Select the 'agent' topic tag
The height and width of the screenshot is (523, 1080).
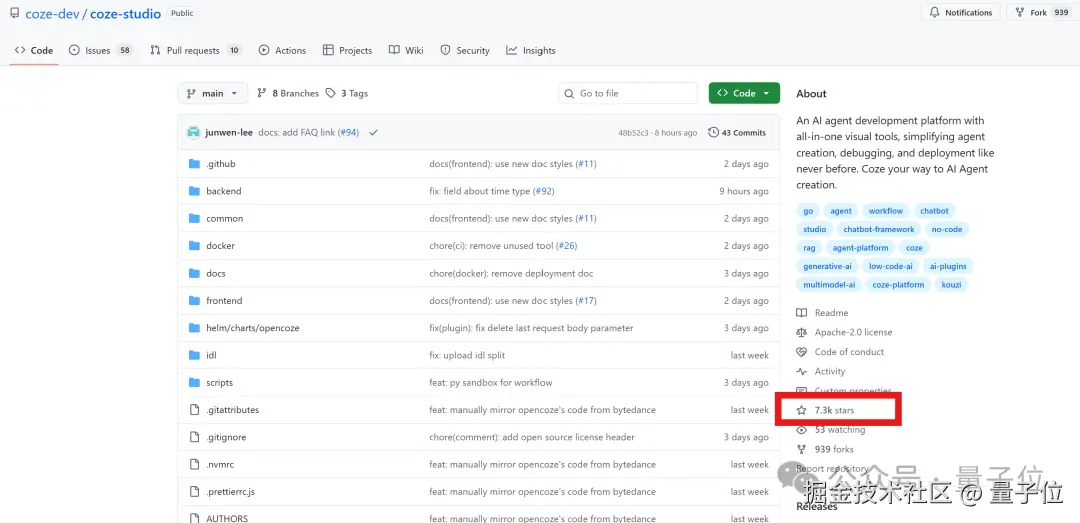tap(840, 211)
